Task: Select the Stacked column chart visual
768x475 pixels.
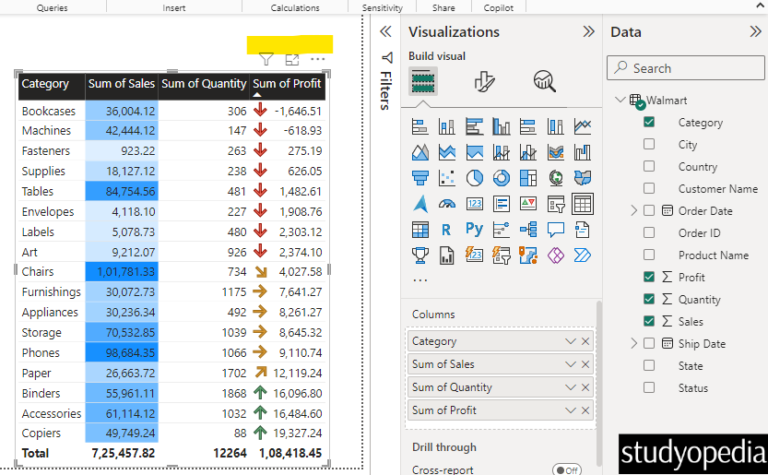Action: (447, 127)
